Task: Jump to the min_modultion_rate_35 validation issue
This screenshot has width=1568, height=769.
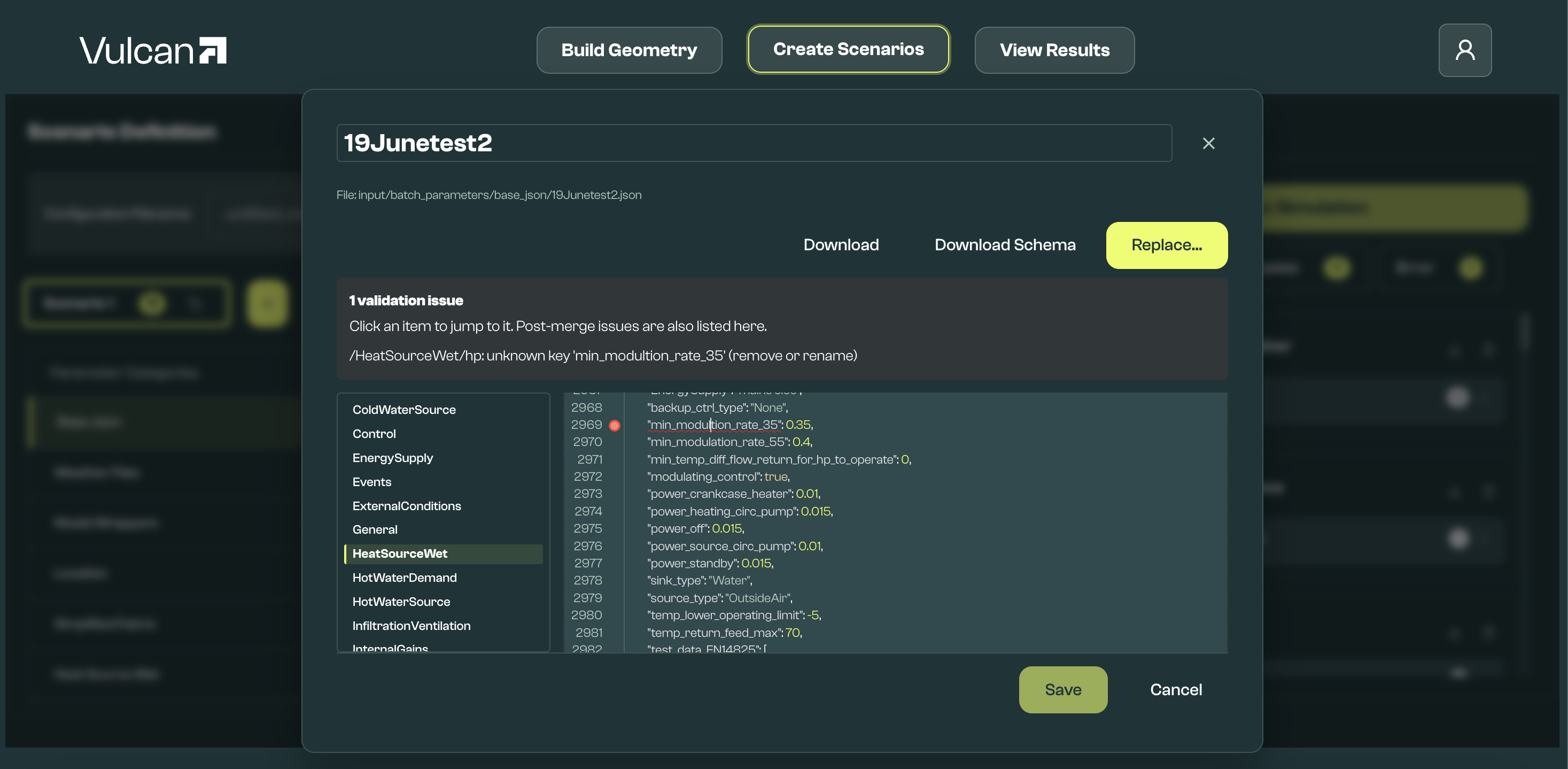Action: click(x=603, y=356)
